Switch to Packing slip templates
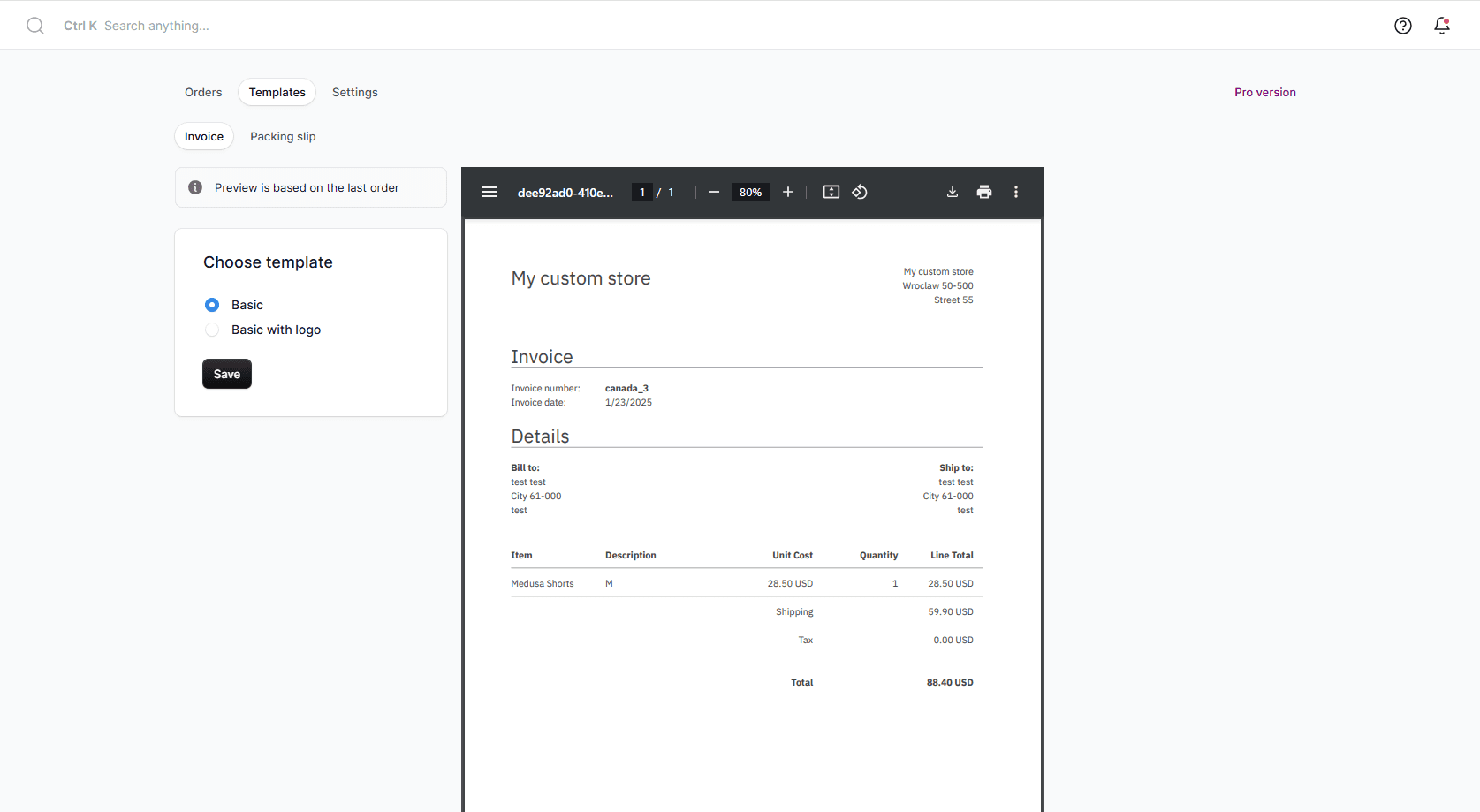 (x=283, y=136)
